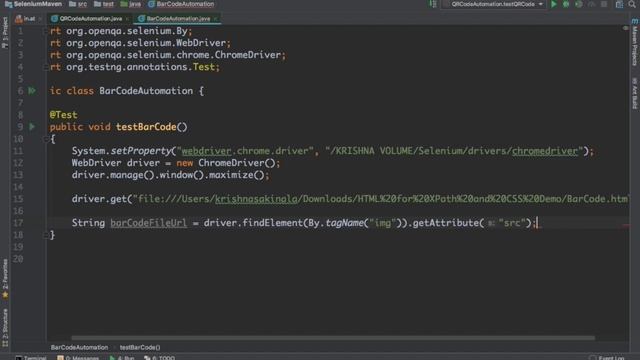
Task: Click the barCodeFileUrl variable name
Action: [149, 223]
